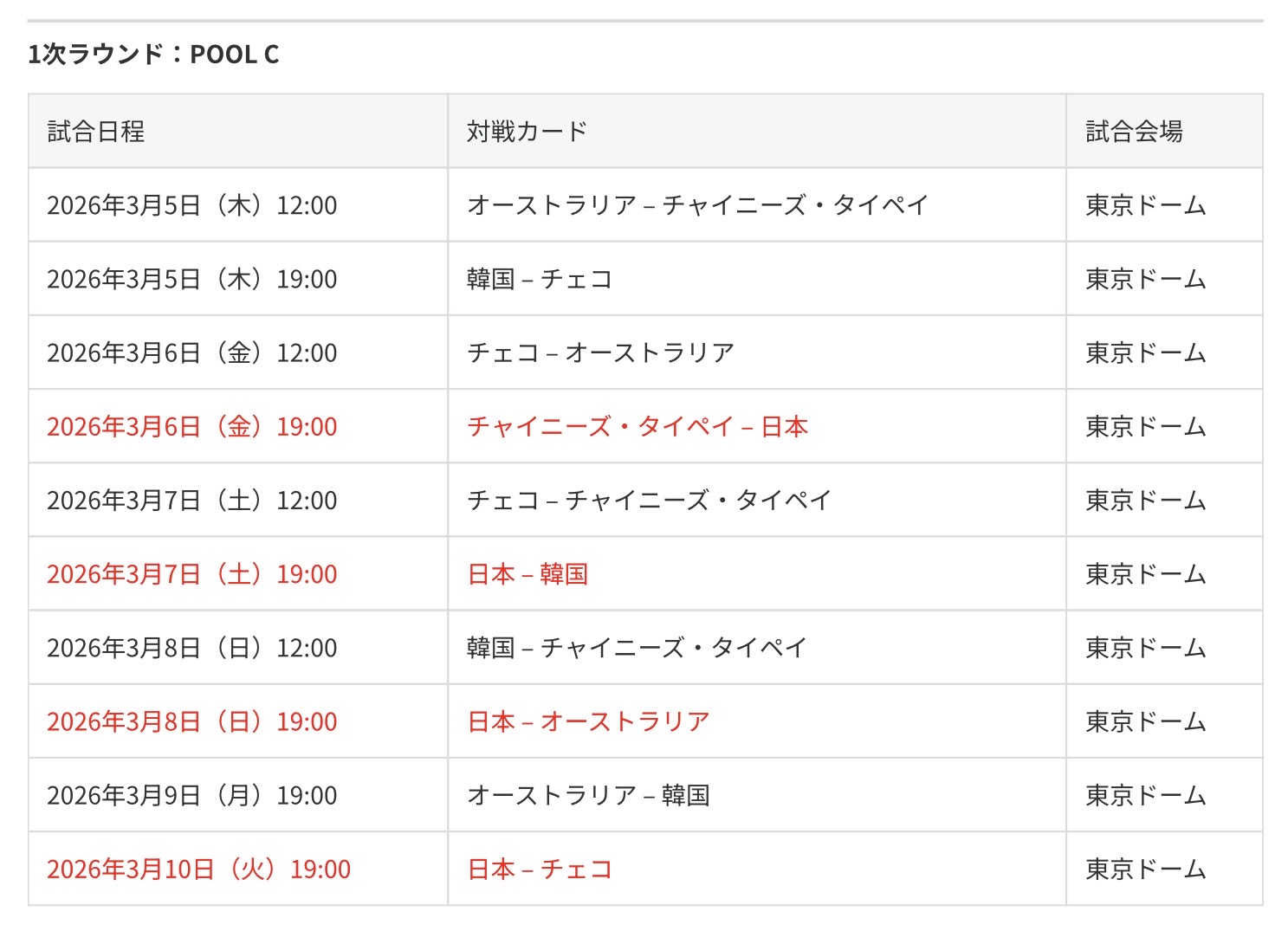
Task: Click the date 2026年3月5日（木）12:00
Action: [191, 205]
